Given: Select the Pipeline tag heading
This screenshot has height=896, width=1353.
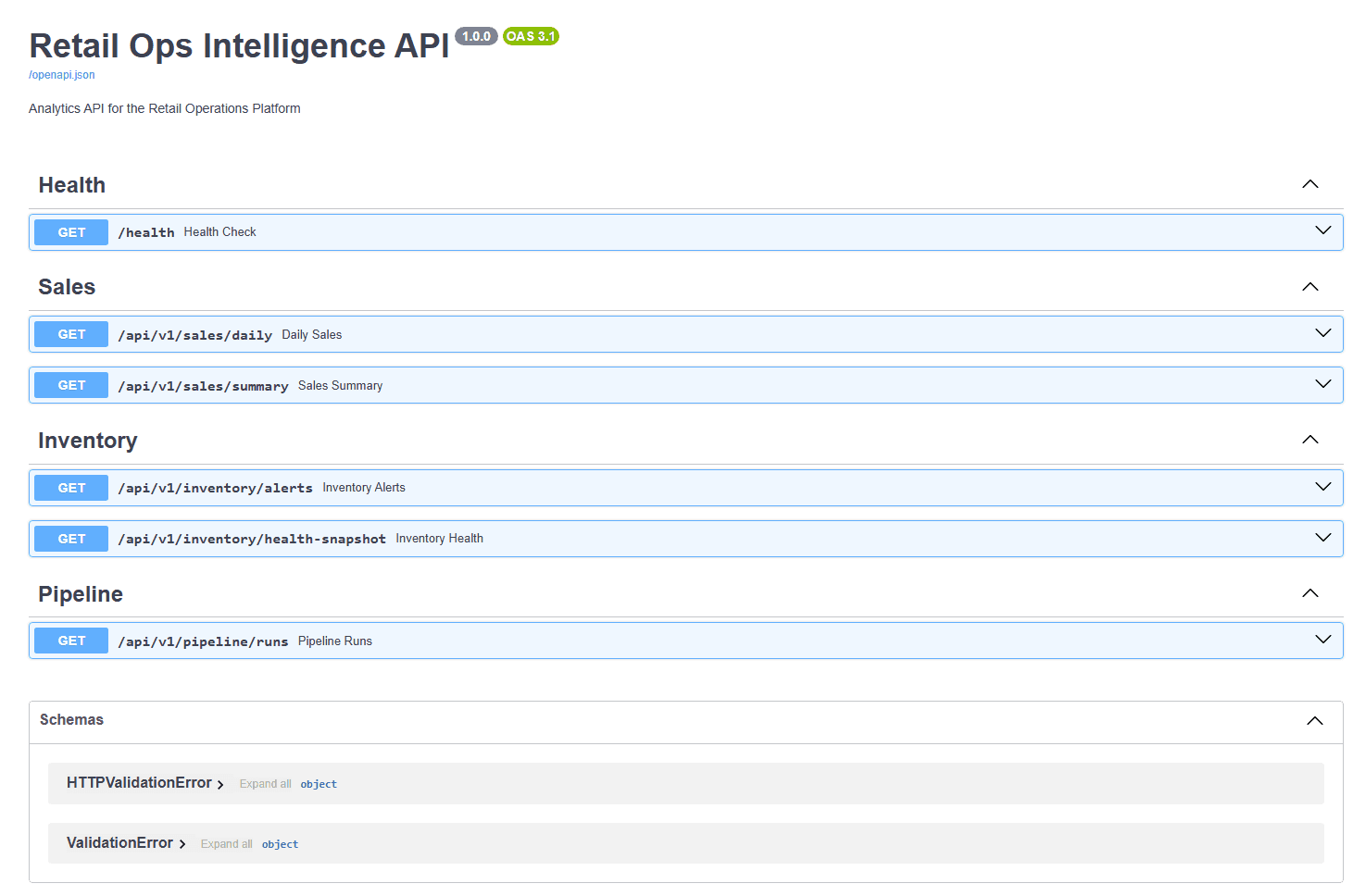Looking at the screenshot, I should [81, 594].
